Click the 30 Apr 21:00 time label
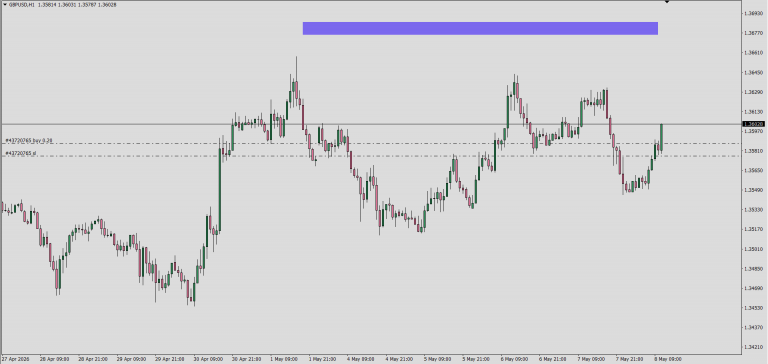Screen dimensions: 768x364 tap(247, 359)
